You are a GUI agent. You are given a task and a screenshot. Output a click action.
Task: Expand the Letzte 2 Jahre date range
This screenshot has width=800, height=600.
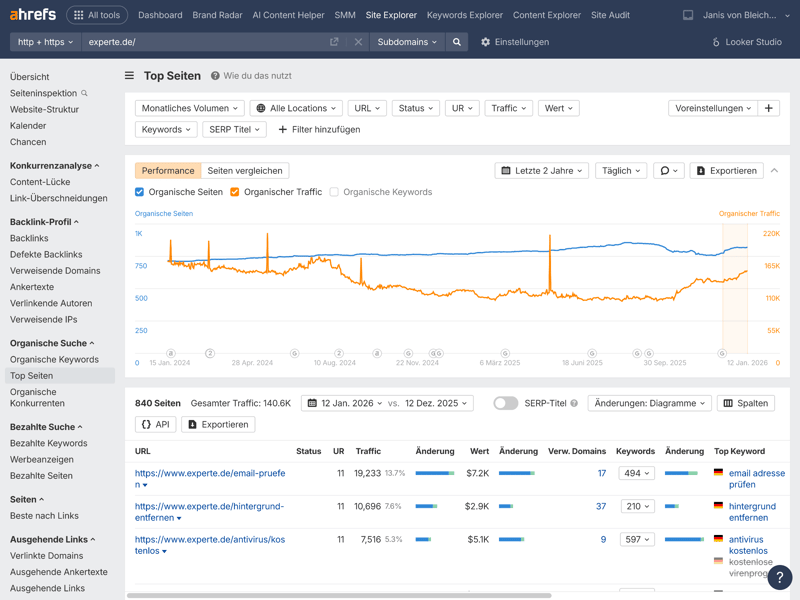(x=541, y=171)
